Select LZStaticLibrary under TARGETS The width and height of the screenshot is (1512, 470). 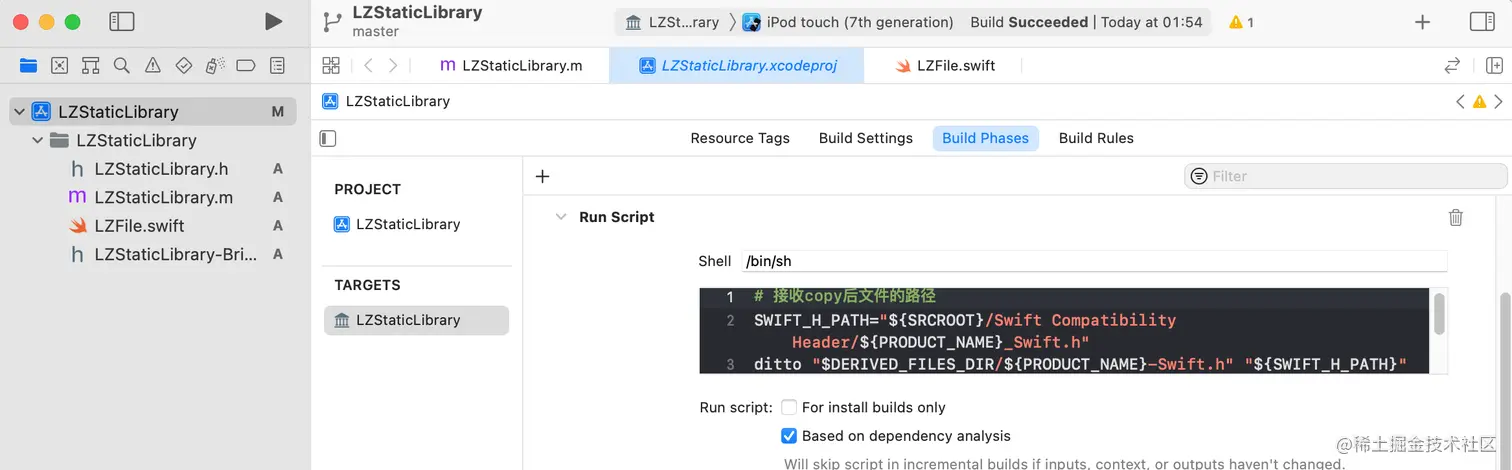click(416, 320)
